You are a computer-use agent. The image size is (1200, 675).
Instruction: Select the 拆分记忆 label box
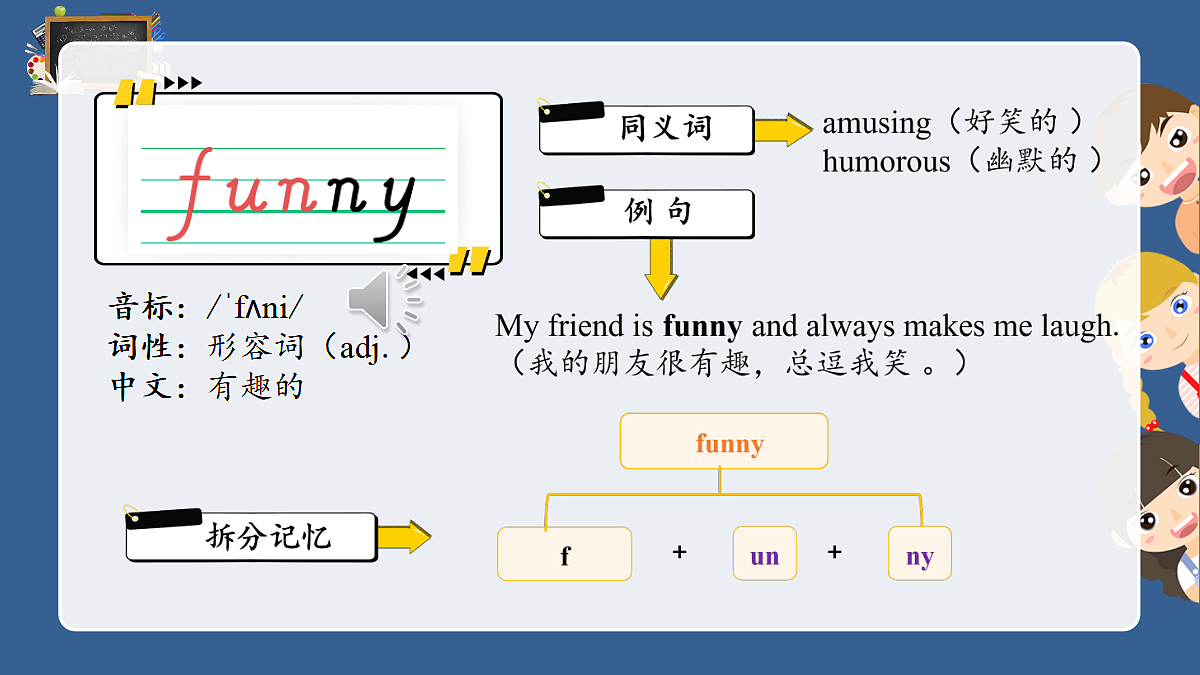[x=251, y=536]
